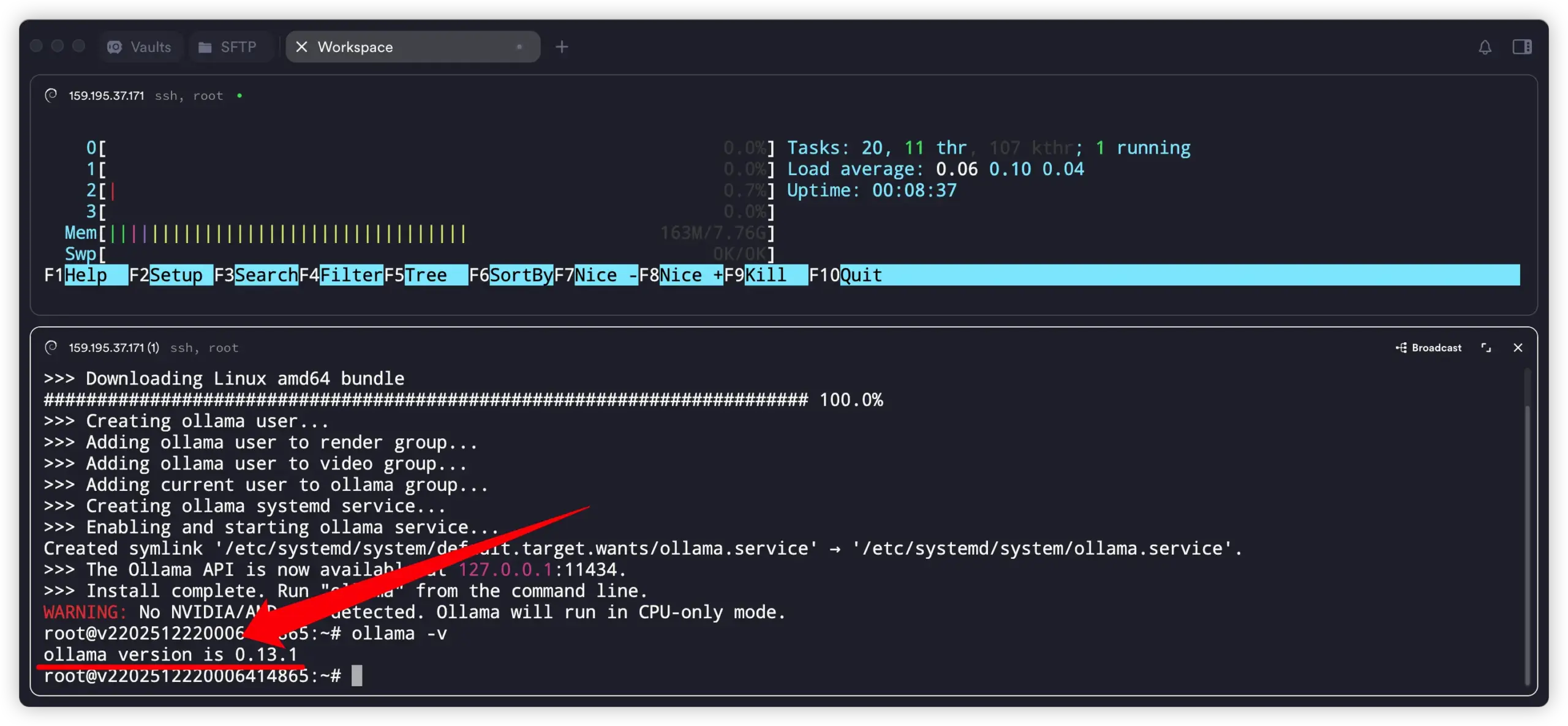Open htop F2 Setup
The image size is (1568, 726).
tap(176, 275)
